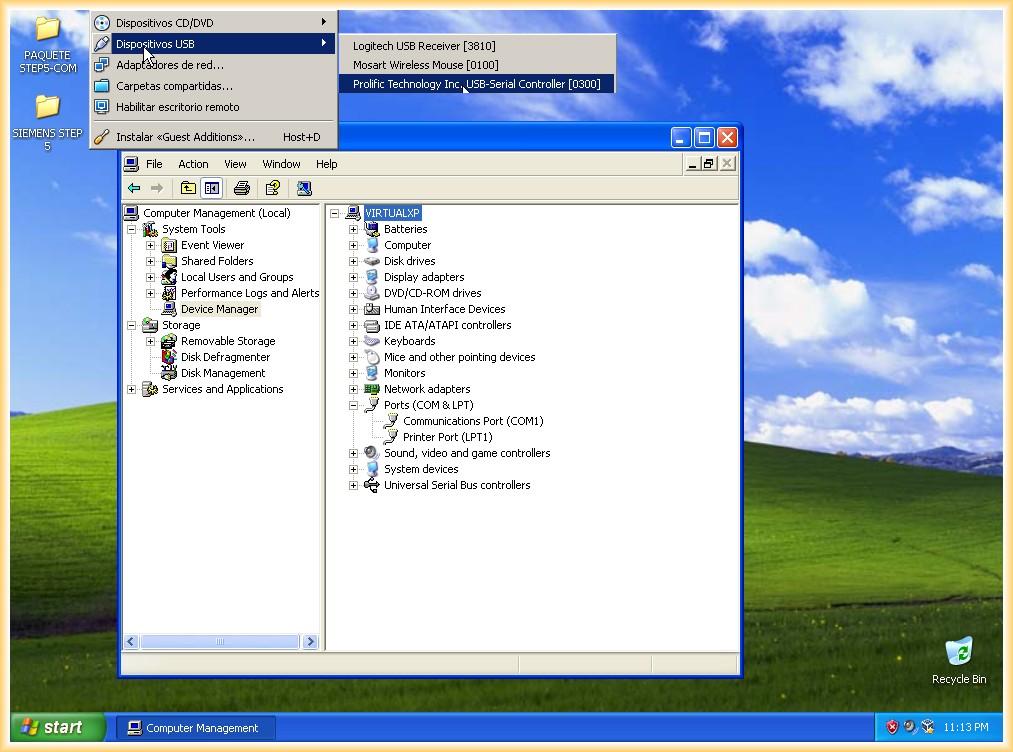Screen dimensions: 1013x752
Task: Expand the Network adapters node
Action: pos(353,389)
